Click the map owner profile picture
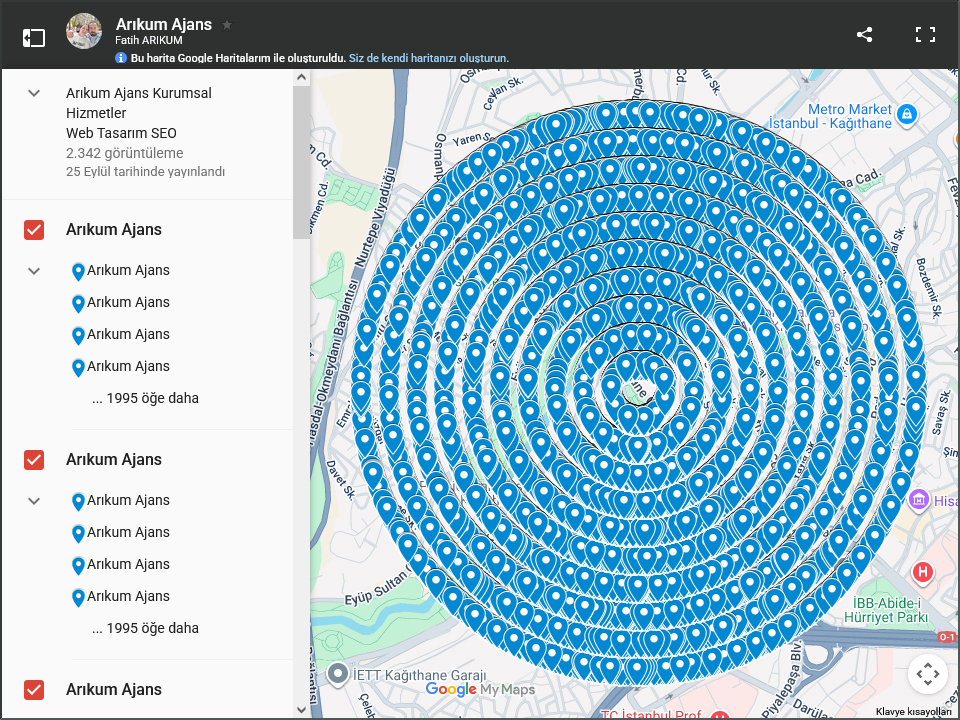This screenshot has width=960, height=720. 84,32
